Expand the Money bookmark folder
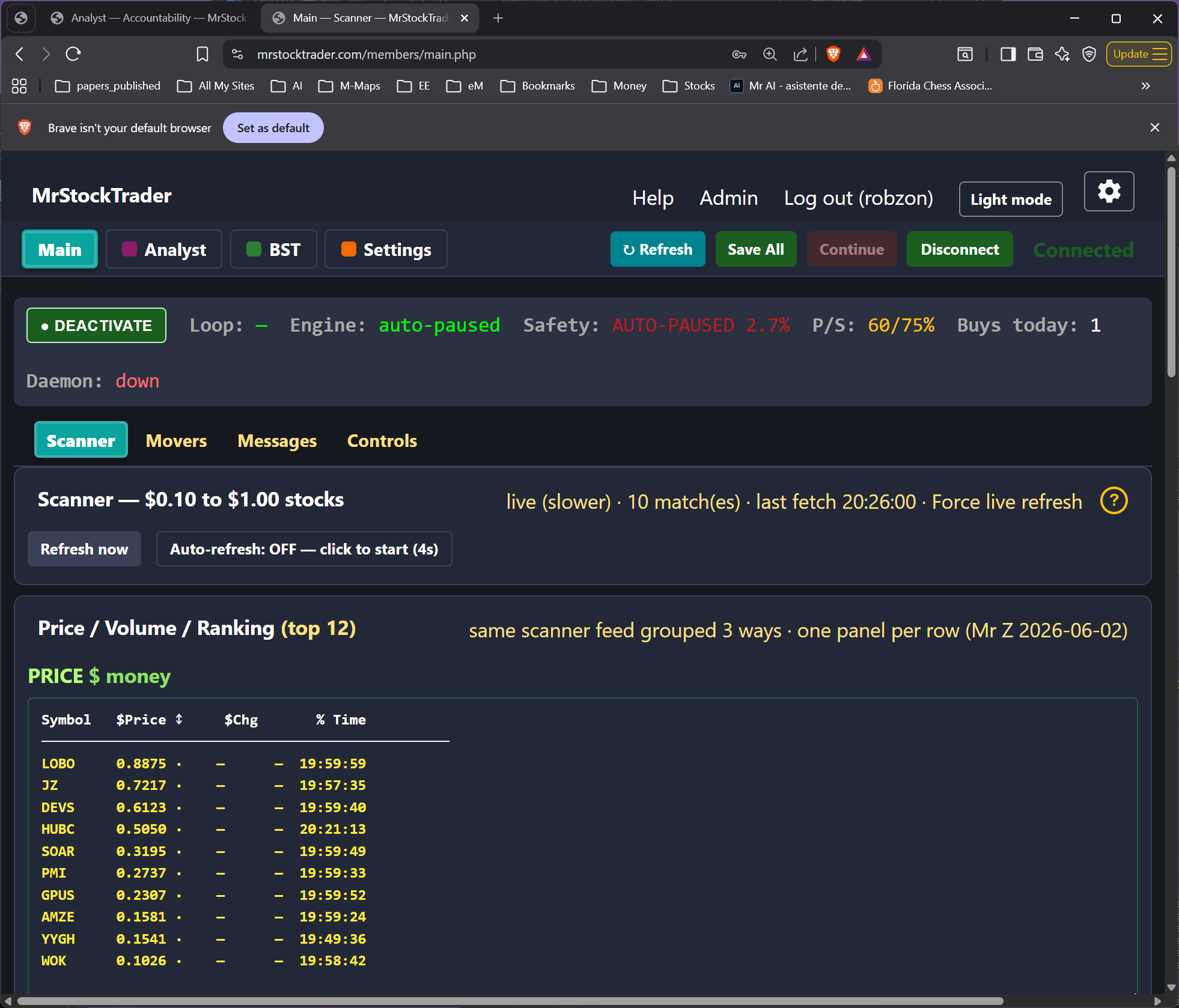Image resolution: width=1179 pixels, height=1008 pixels. tap(619, 86)
